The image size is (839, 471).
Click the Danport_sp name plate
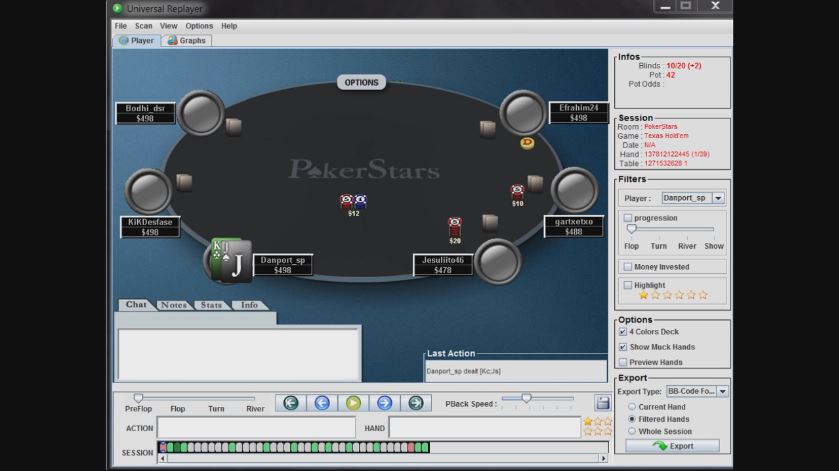(283, 265)
